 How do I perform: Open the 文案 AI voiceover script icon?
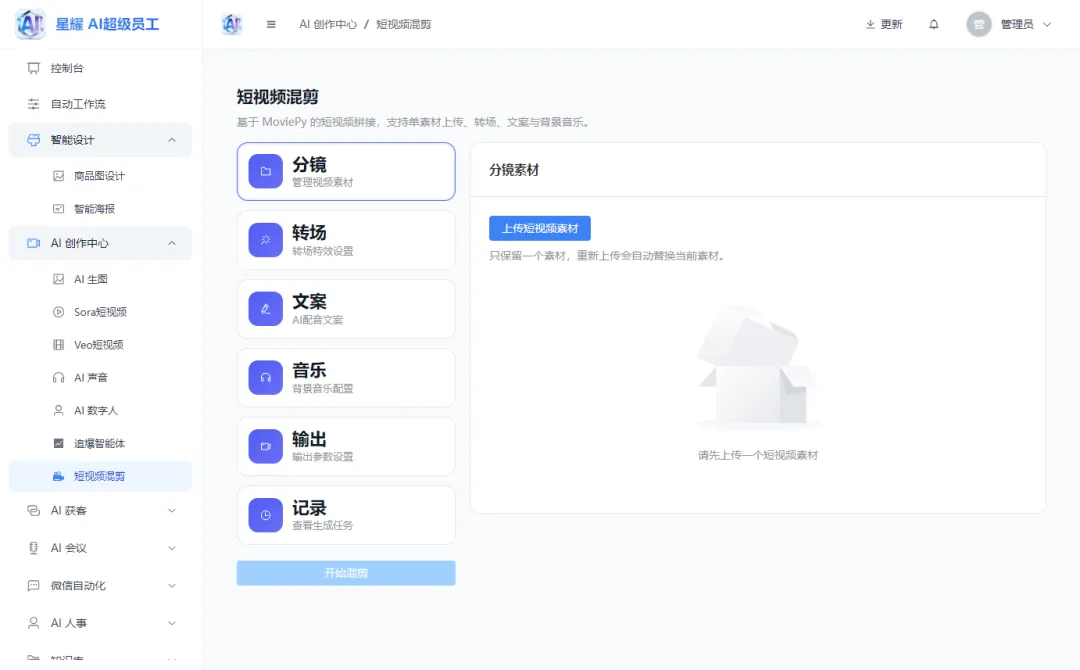264,308
